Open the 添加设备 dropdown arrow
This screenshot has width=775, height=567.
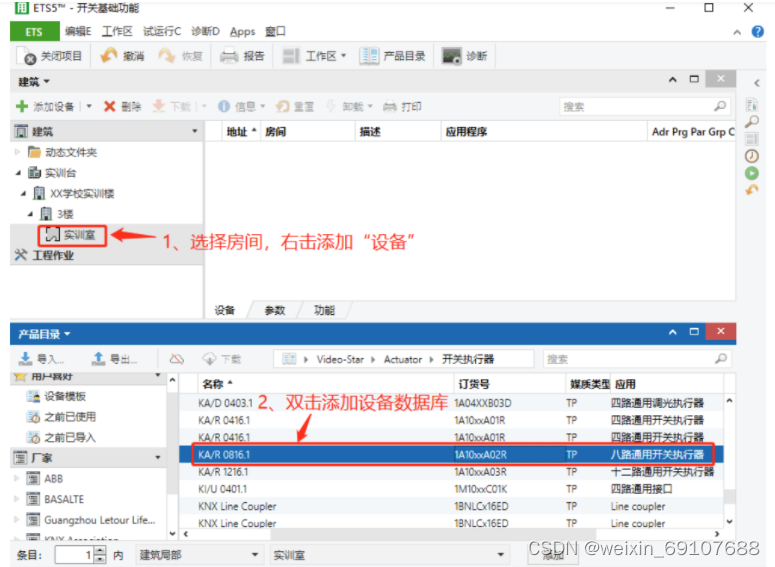point(89,106)
